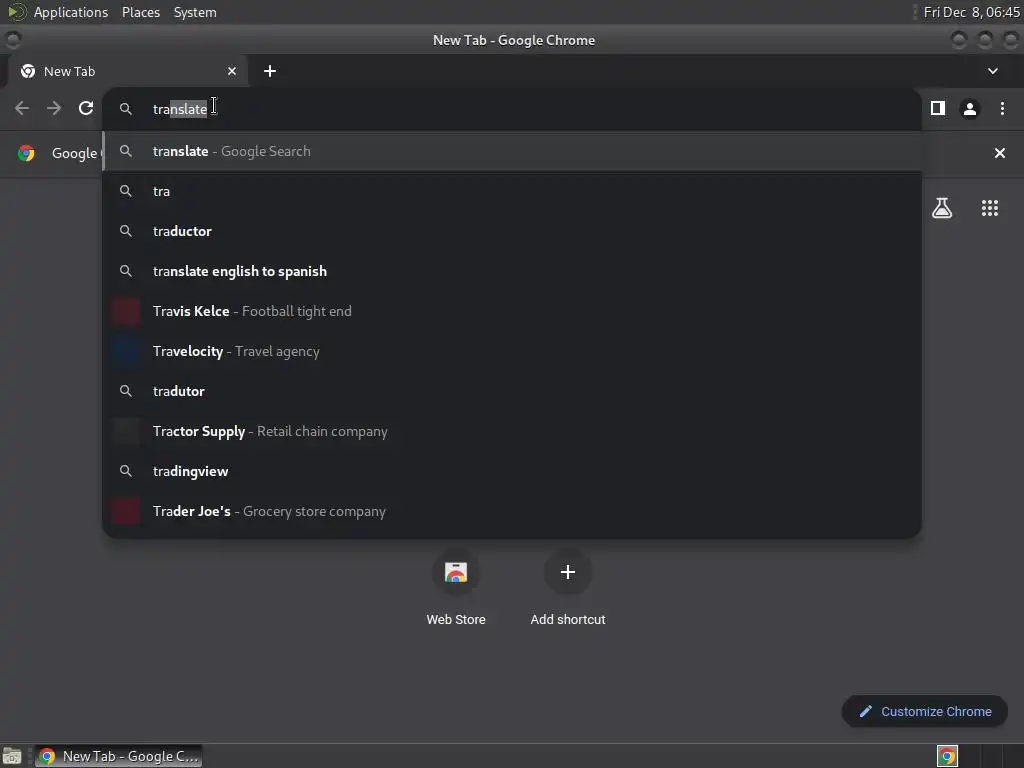The image size is (1024, 768).
Task: Expand the tab search chevron
Action: tap(993, 71)
